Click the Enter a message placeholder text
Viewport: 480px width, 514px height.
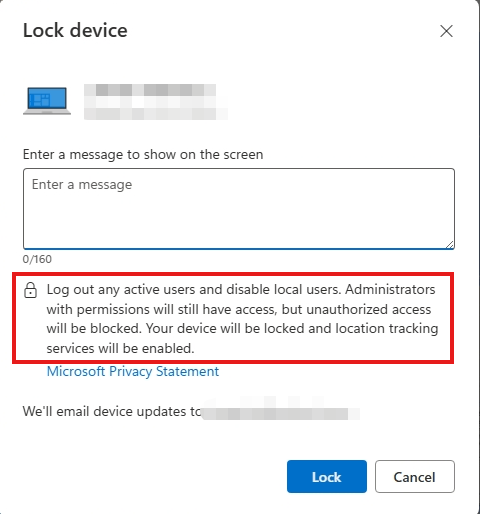(82, 184)
